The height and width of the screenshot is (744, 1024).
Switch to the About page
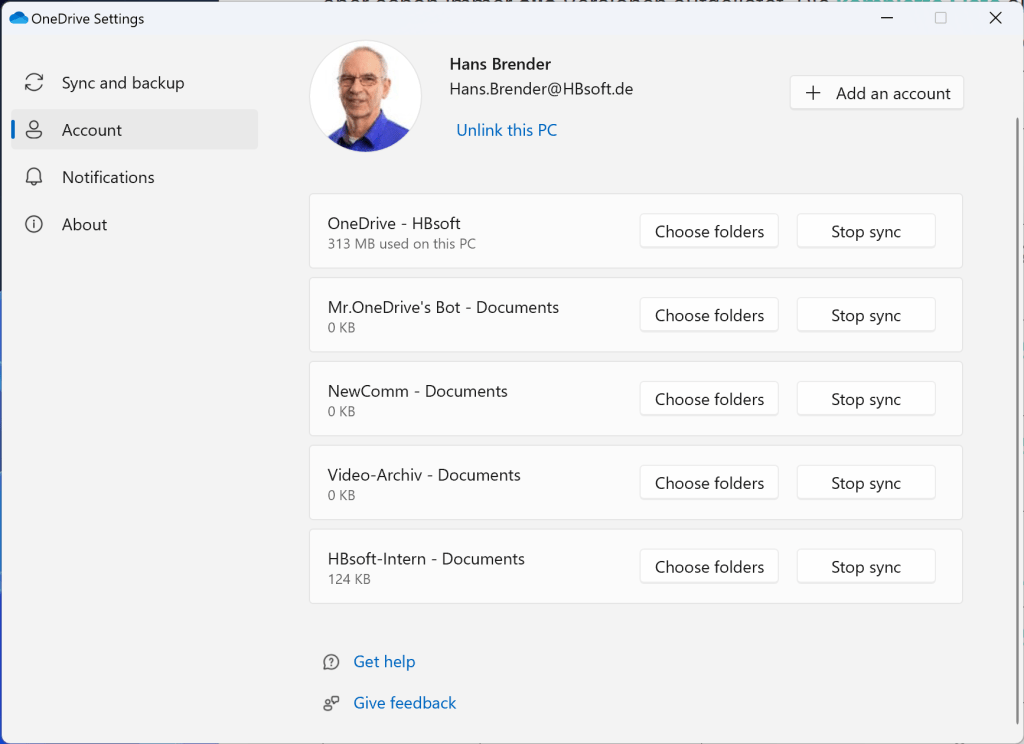click(x=84, y=225)
